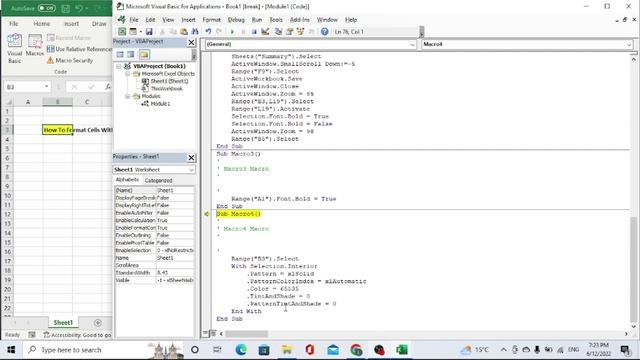
Task: Select Sheet1 (Sheet1) in project tree
Action: pos(169,81)
